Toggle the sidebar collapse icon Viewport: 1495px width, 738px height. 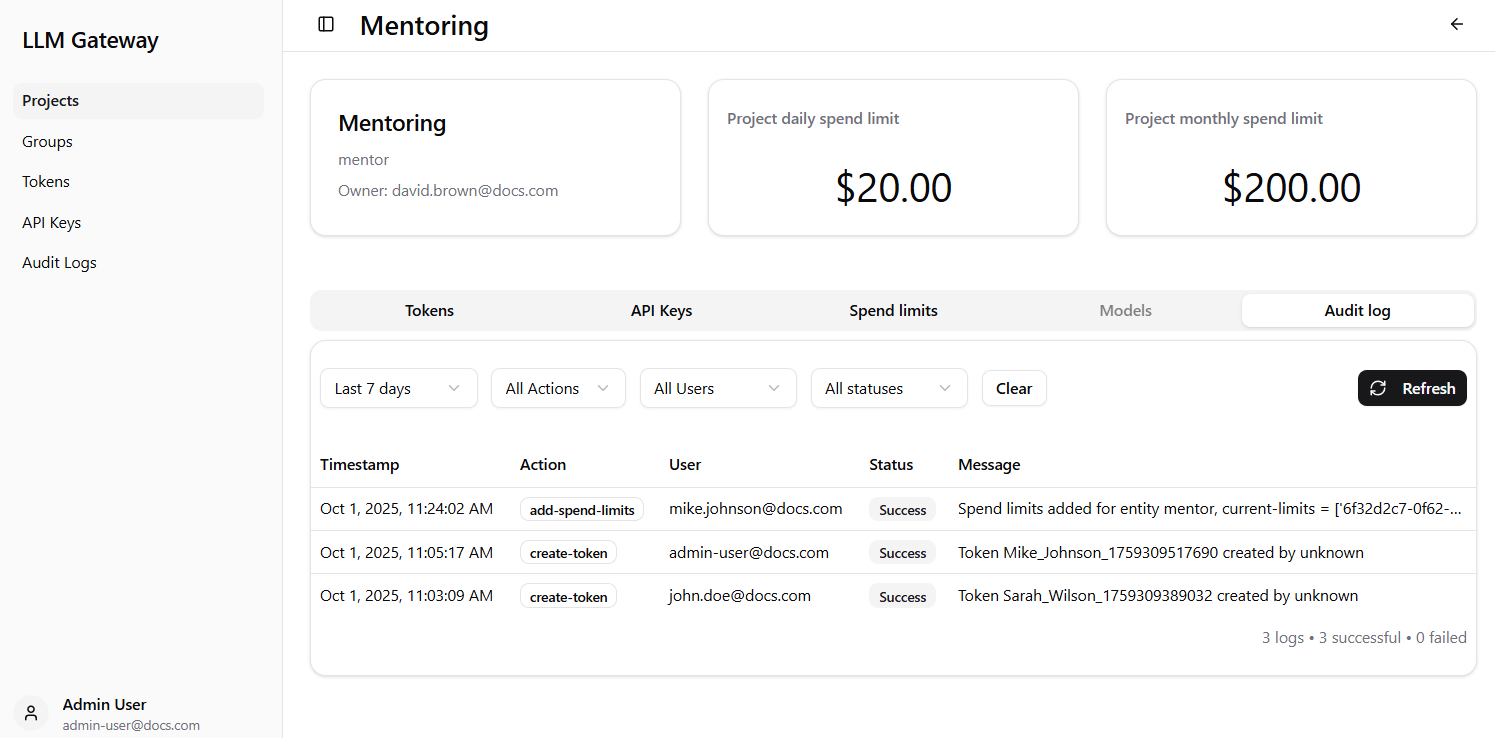tap(325, 24)
